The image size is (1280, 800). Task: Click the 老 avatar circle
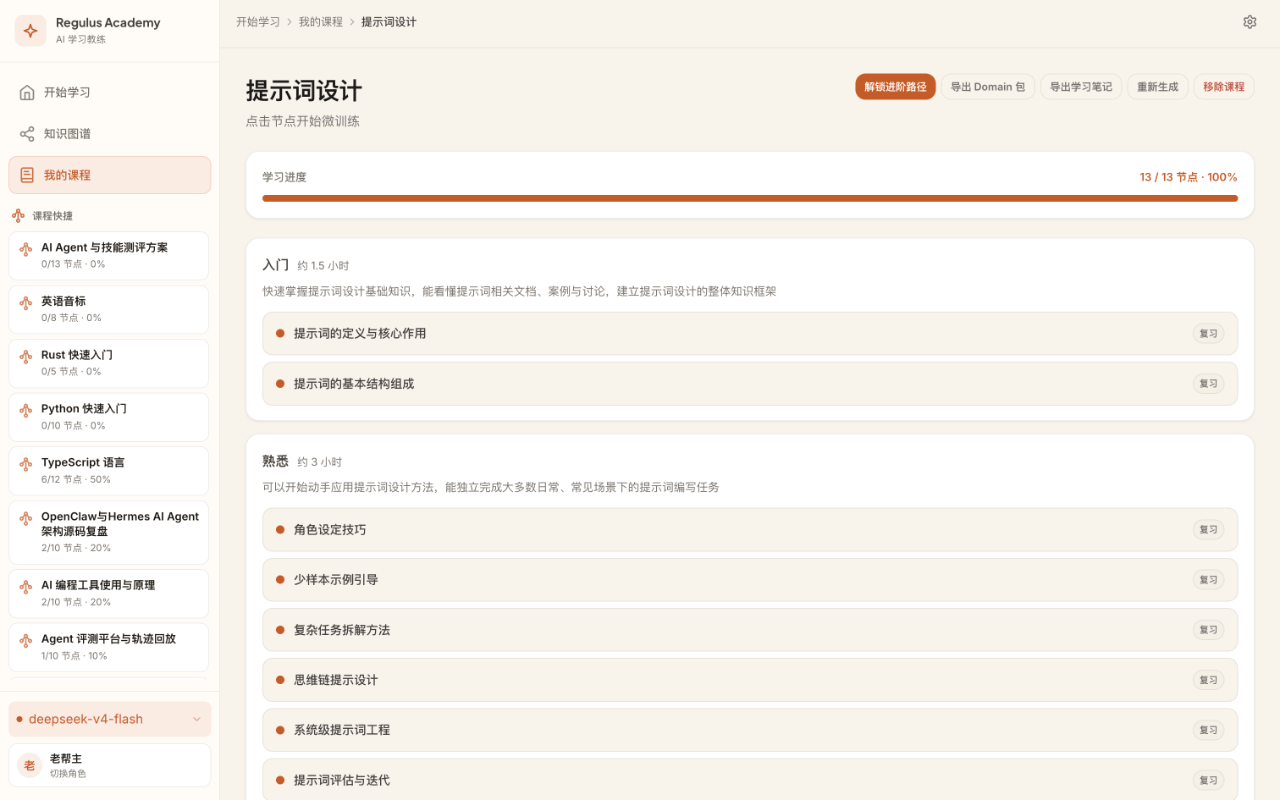coord(29,765)
